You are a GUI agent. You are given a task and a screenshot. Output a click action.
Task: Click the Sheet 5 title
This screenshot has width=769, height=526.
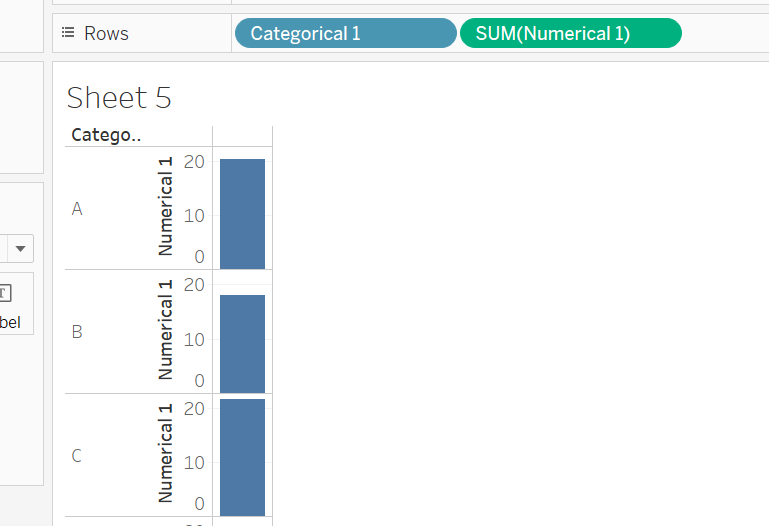tap(119, 97)
